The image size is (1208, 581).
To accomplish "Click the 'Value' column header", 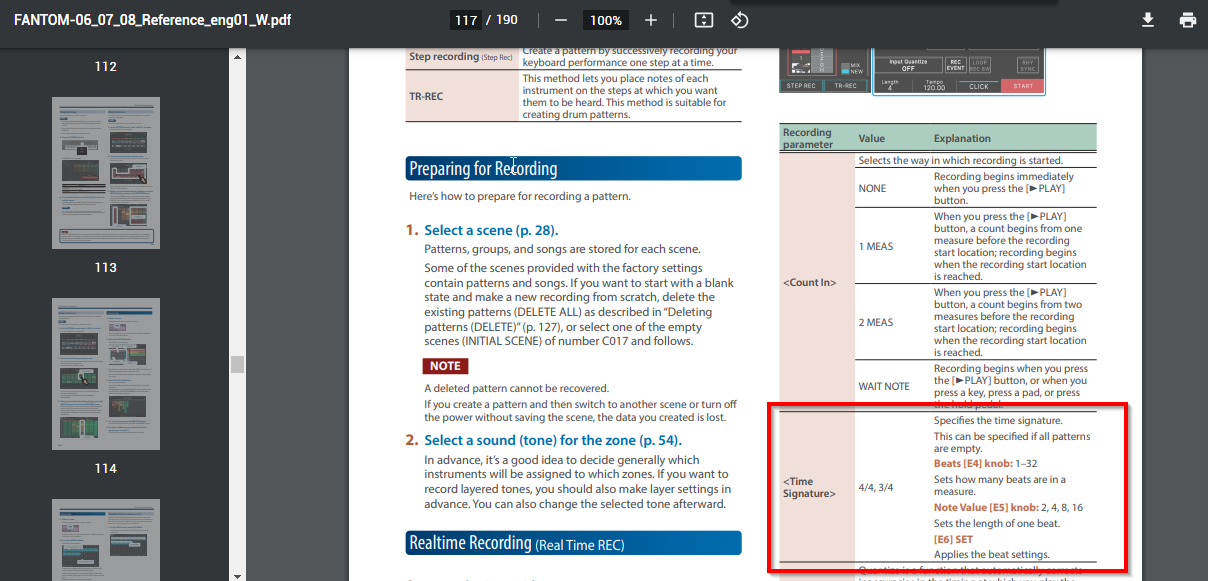I will point(871,138).
